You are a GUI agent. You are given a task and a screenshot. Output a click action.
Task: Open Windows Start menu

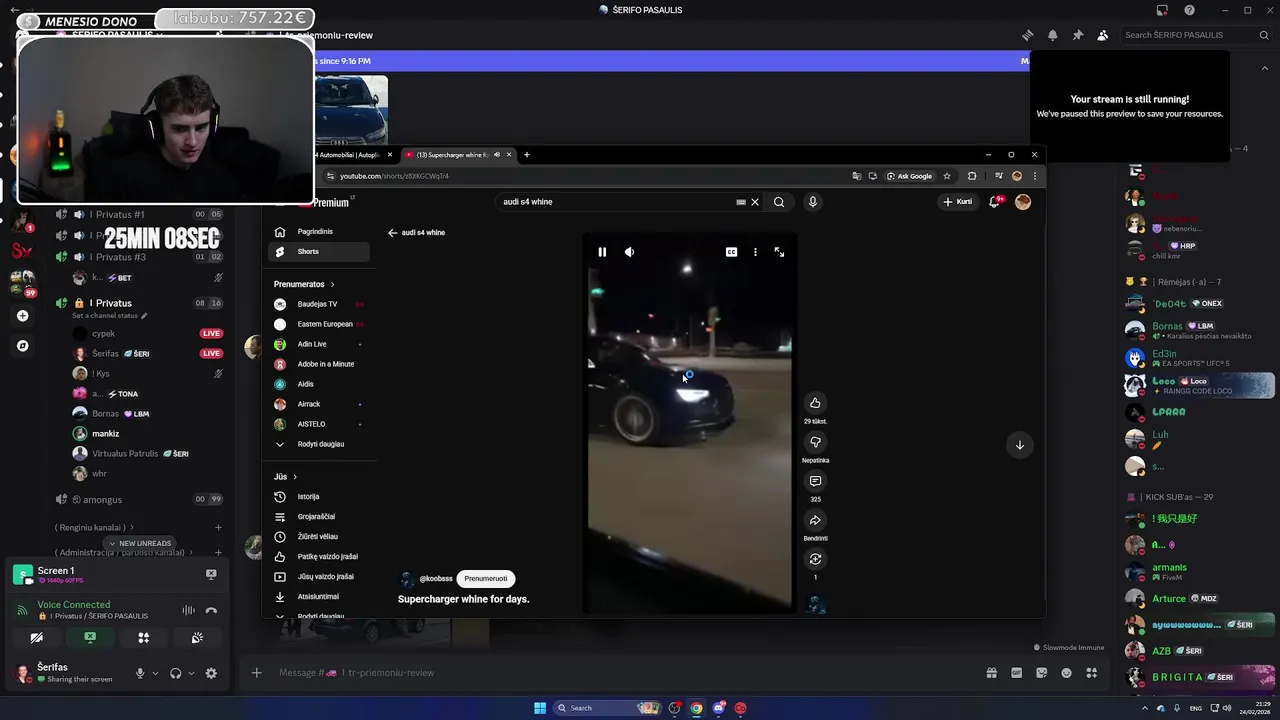coord(540,708)
